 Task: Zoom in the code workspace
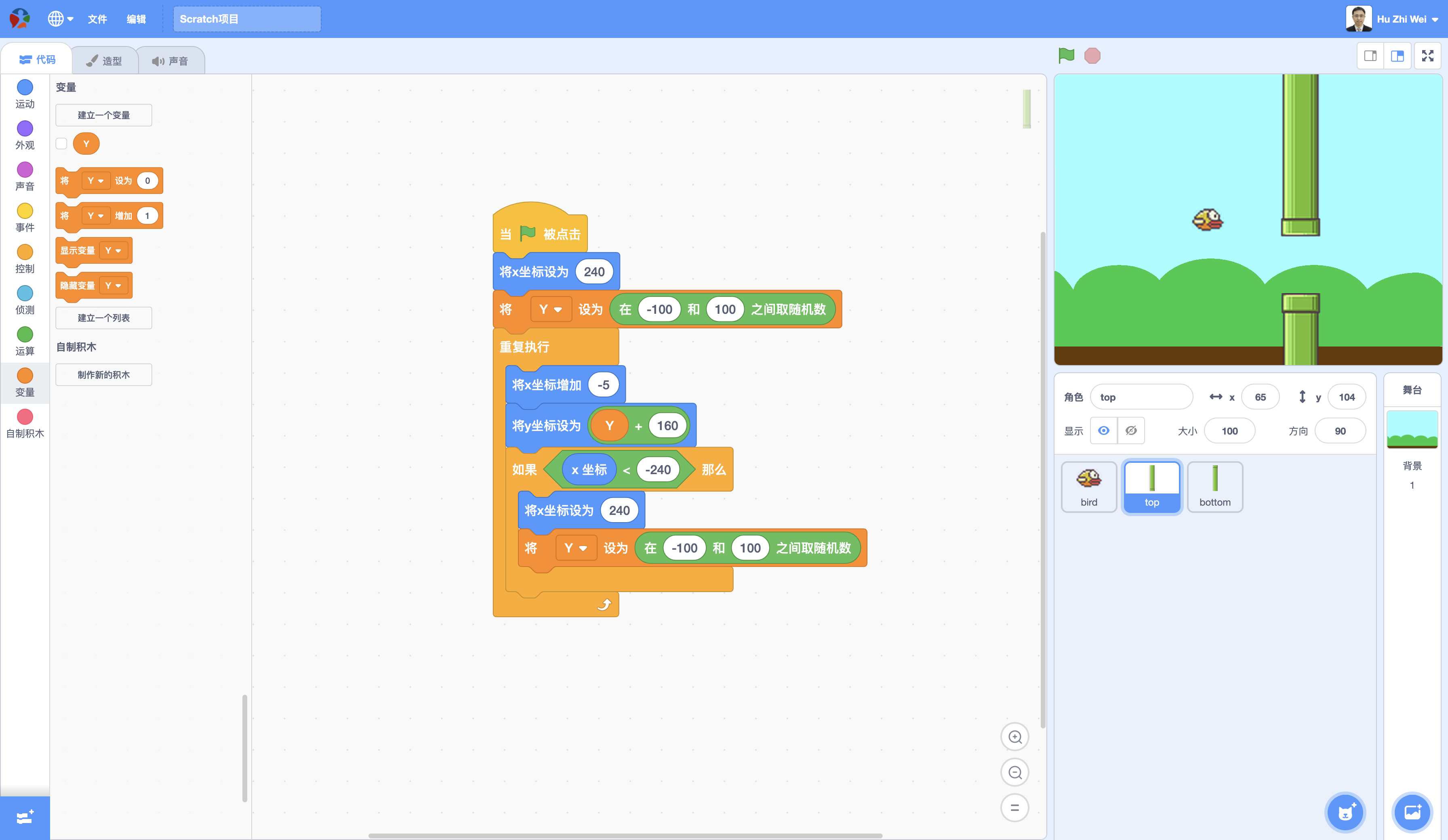pyautogui.click(x=1015, y=737)
